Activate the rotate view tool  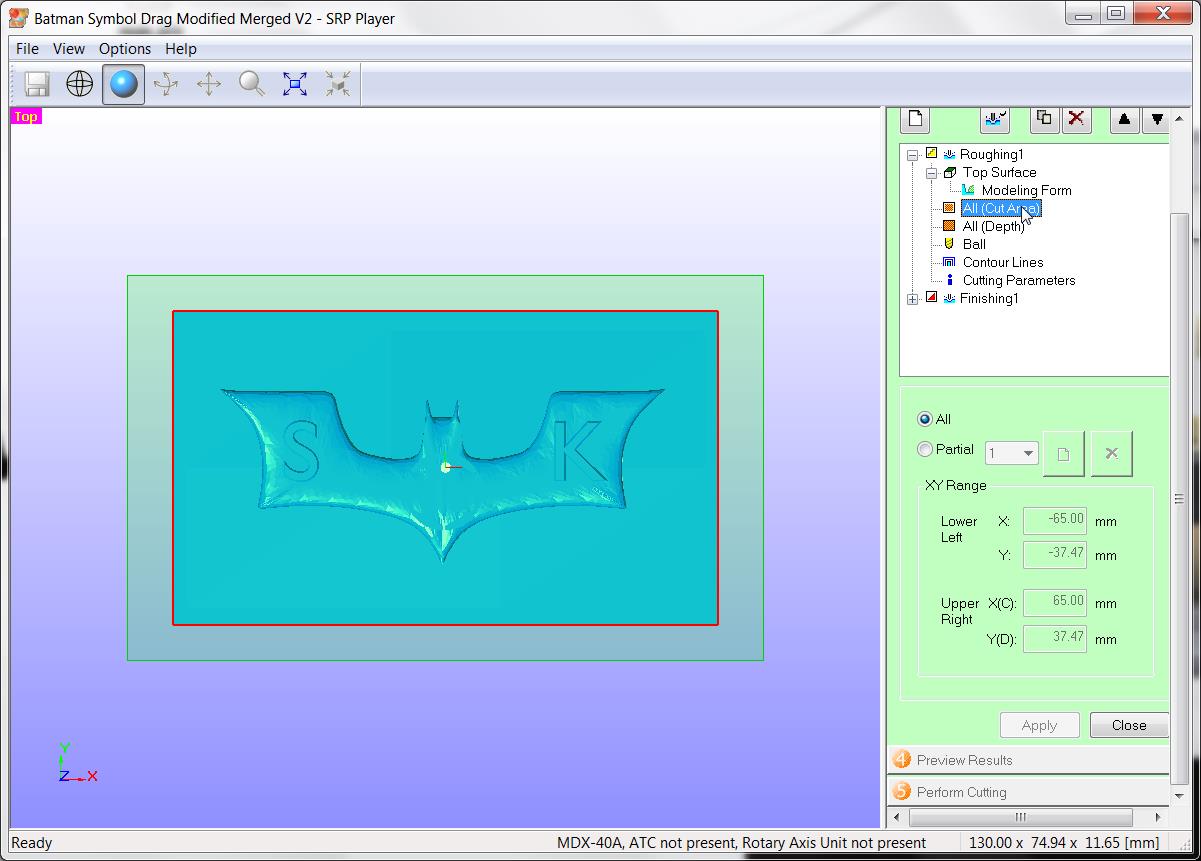166,84
